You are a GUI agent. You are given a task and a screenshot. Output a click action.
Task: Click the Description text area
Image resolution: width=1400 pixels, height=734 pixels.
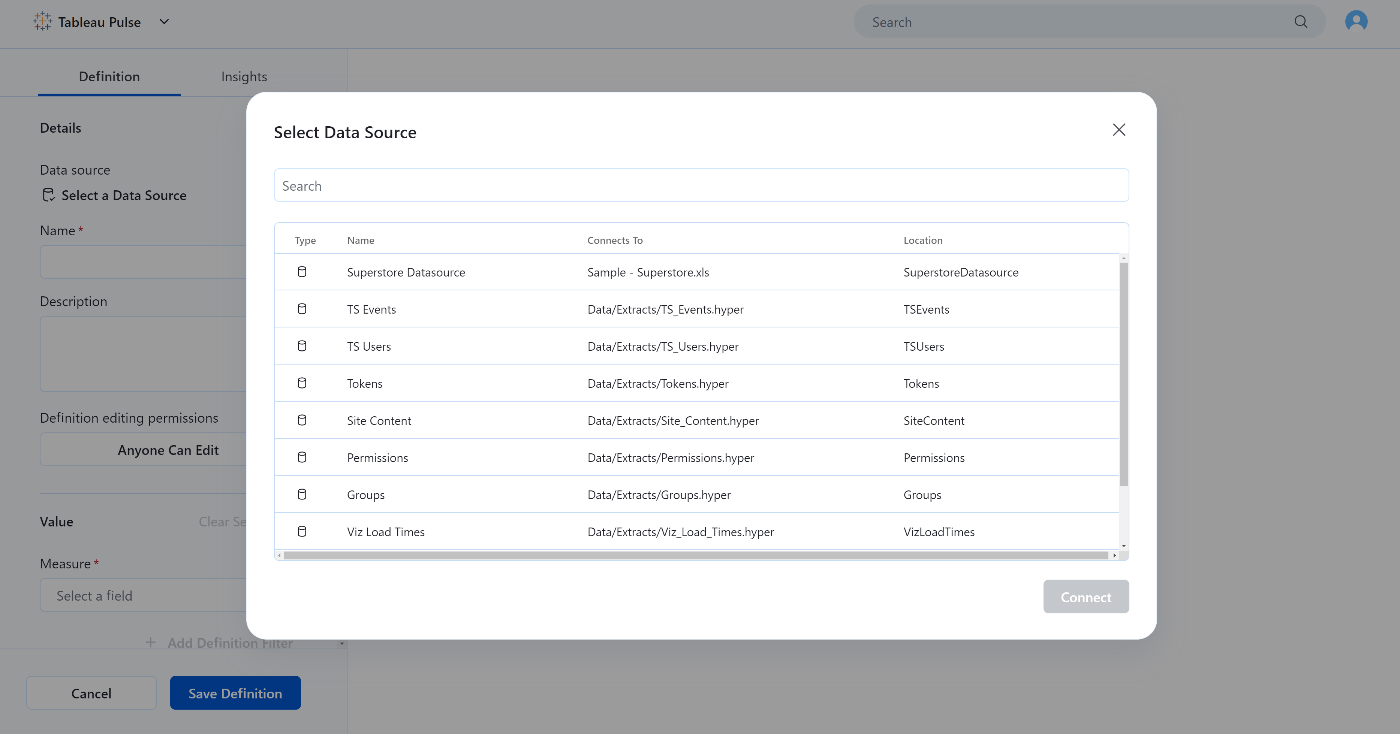tap(143, 354)
